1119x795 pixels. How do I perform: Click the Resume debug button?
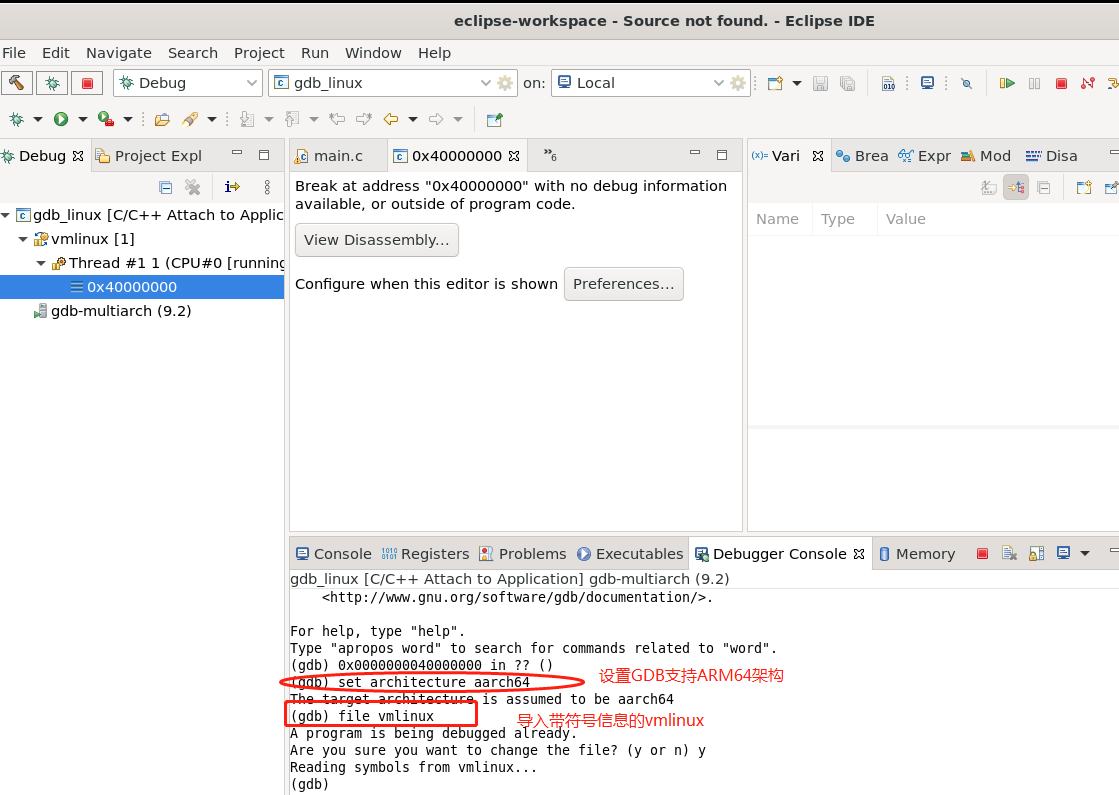pos(1007,83)
